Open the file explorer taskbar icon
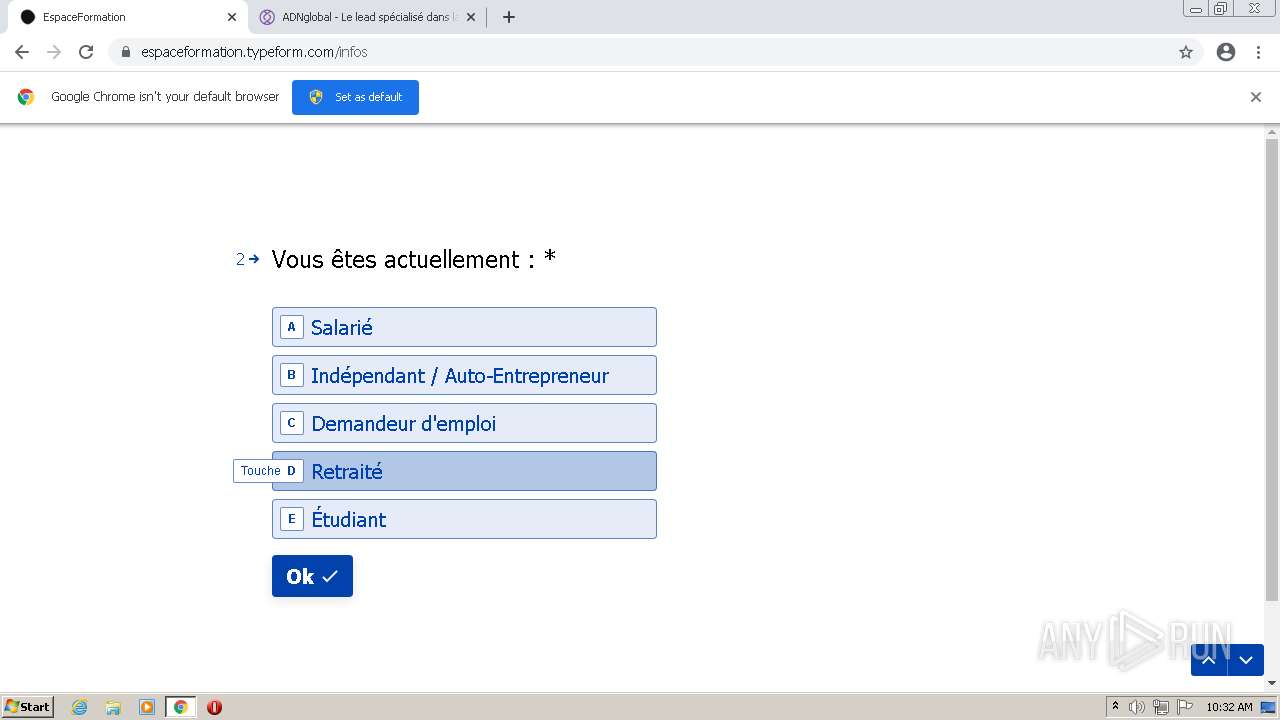This screenshot has height=720, width=1280. pyautogui.click(x=113, y=707)
